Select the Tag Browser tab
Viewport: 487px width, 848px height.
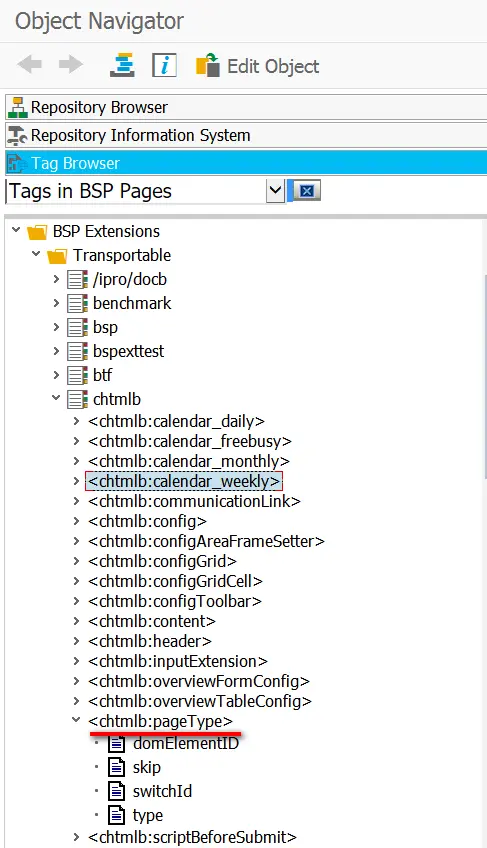click(x=246, y=163)
